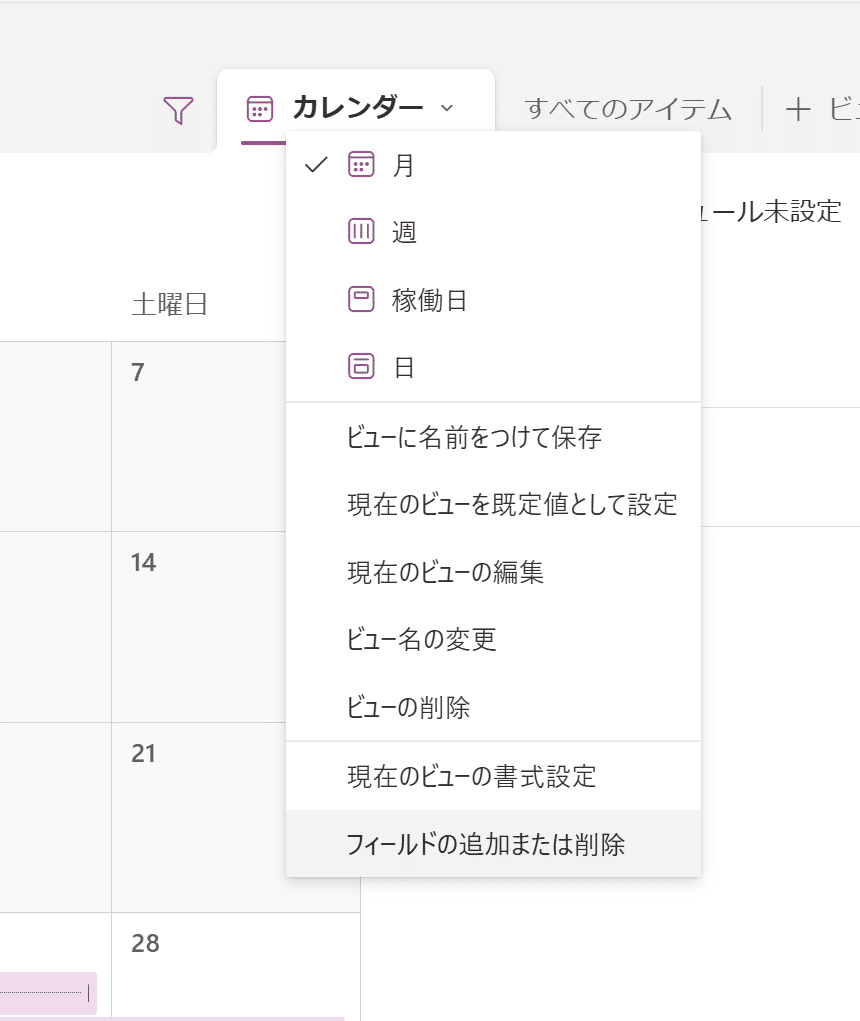
Task: Choose ビュー名の変更 option
Action: tap(493, 639)
